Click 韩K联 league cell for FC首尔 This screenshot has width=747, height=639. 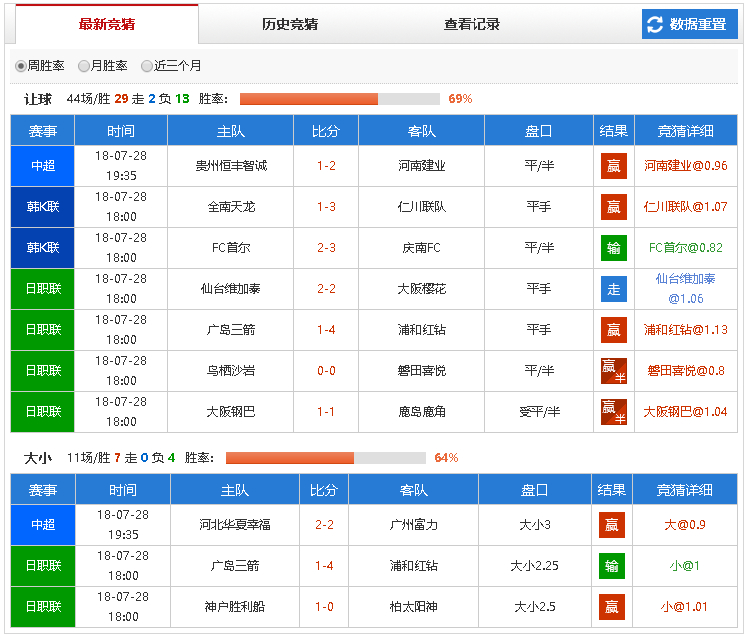(42, 248)
